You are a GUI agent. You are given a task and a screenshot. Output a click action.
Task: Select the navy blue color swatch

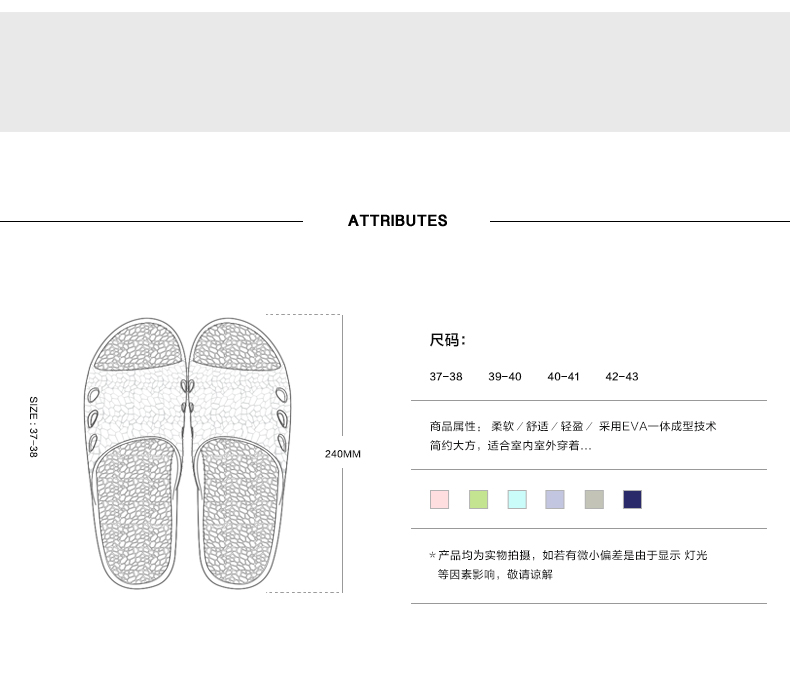point(632,499)
